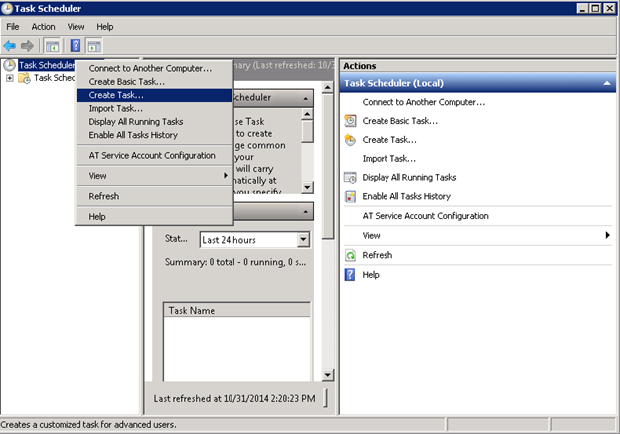Viewport: 620px width, 434px height.
Task: Toggle the Show/Hide Action Pane toolbar icon
Action: pos(94,46)
